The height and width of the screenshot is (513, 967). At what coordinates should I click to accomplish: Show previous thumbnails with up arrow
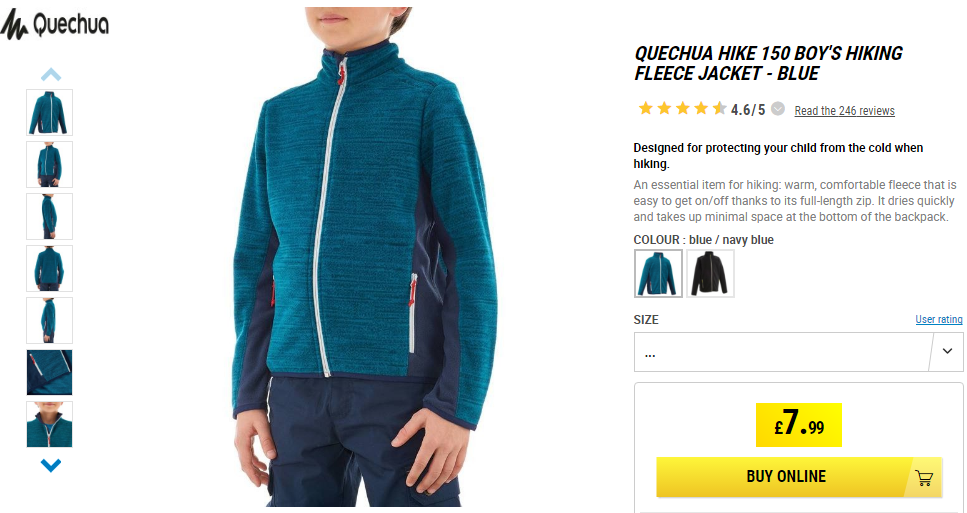point(51,75)
